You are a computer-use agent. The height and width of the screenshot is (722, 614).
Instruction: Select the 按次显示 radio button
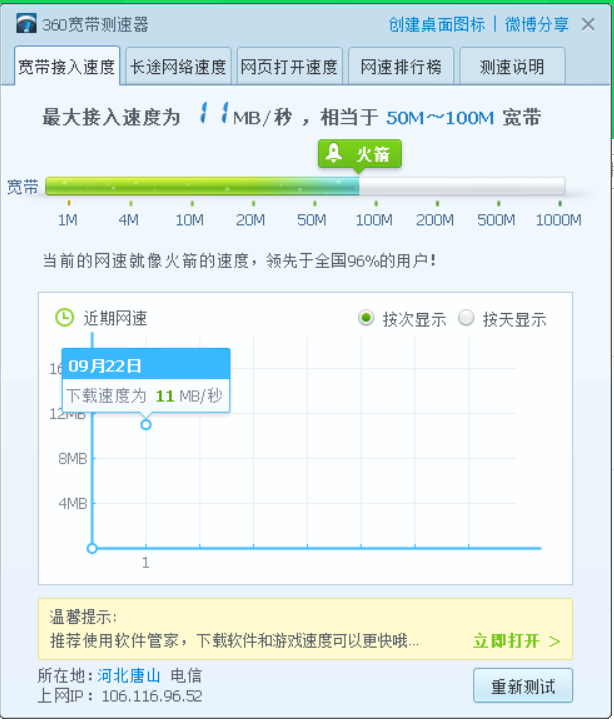tap(366, 318)
